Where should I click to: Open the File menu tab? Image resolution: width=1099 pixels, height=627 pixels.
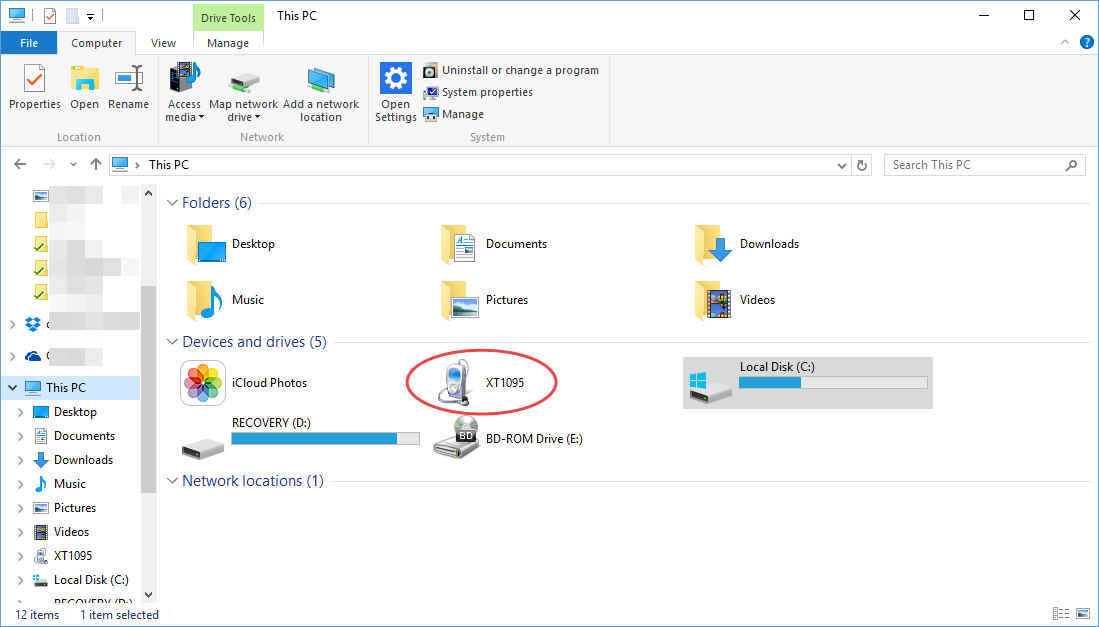coord(29,43)
